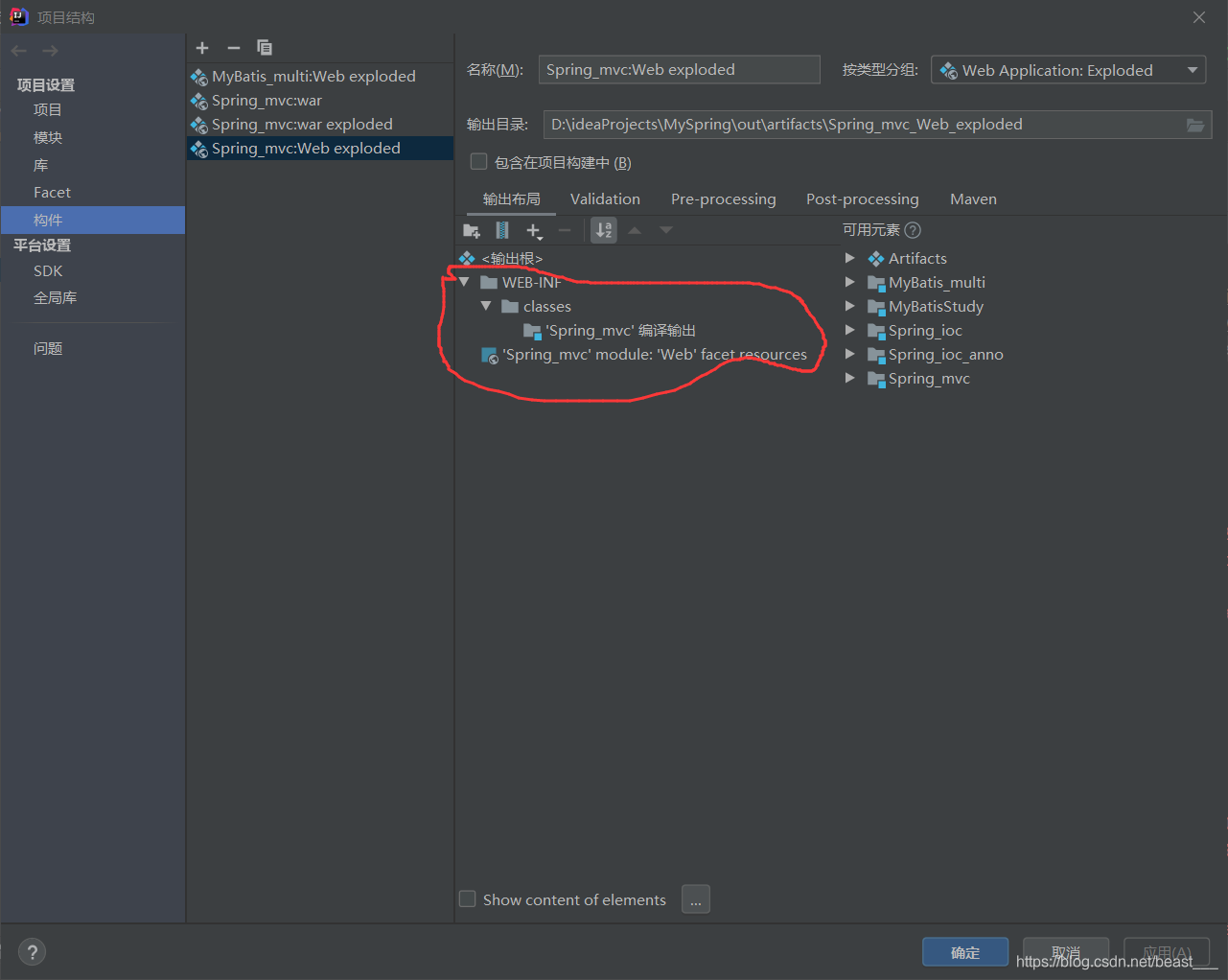Screen dimensions: 1228x980
Task: Switch to the Post-processing tab
Action: [x=863, y=199]
